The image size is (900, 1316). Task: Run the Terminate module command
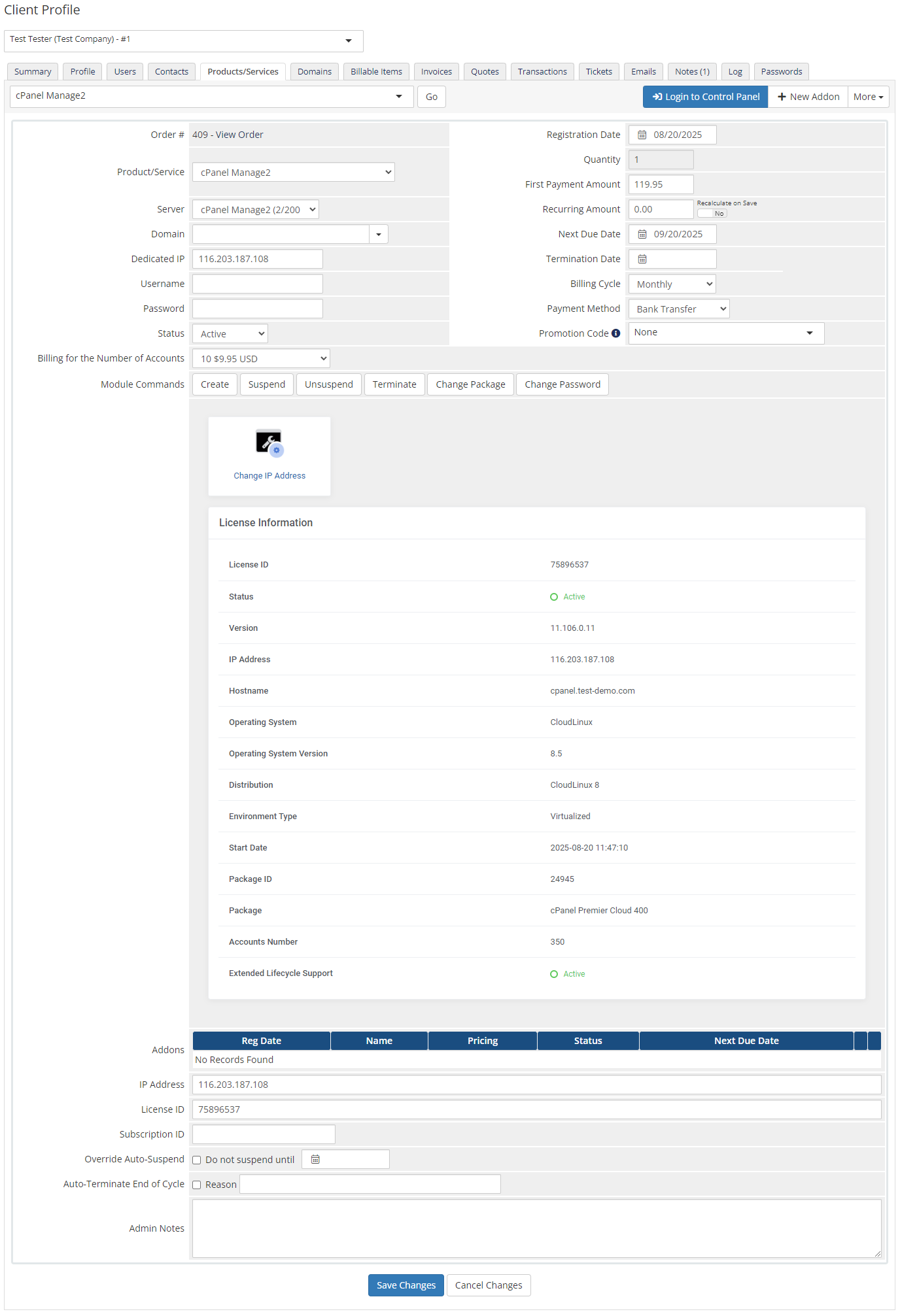click(394, 384)
